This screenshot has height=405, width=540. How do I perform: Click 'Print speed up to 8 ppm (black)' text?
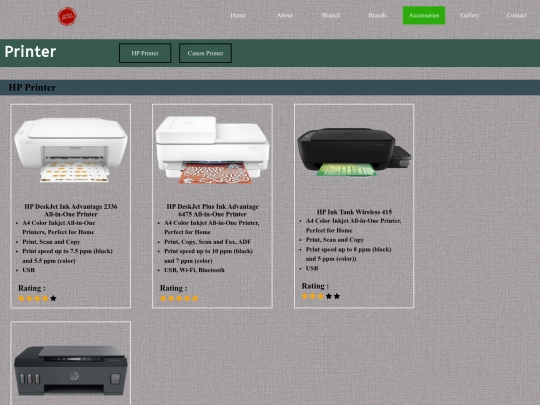pyautogui.click(x=349, y=249)
